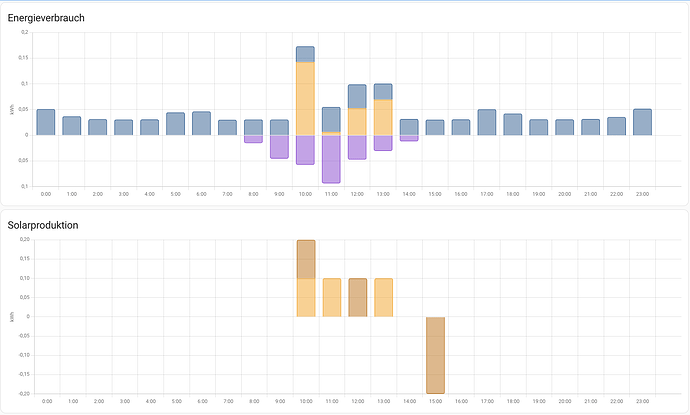Click the orange segment of Energieverbrauch 10:00 bar
This screenshot has width=690, height=415.
pos(305,98)
